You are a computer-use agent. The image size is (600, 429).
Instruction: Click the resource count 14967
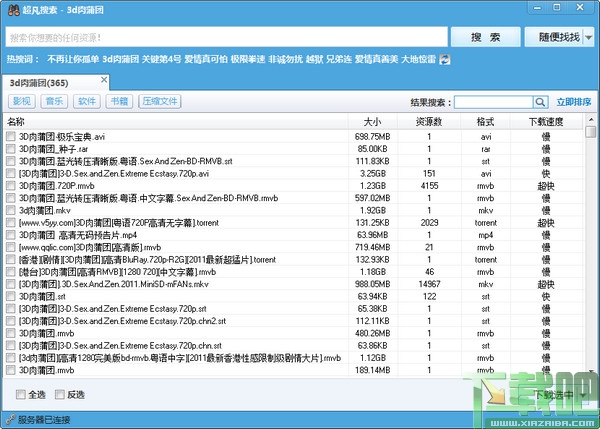tap(429, 284)
